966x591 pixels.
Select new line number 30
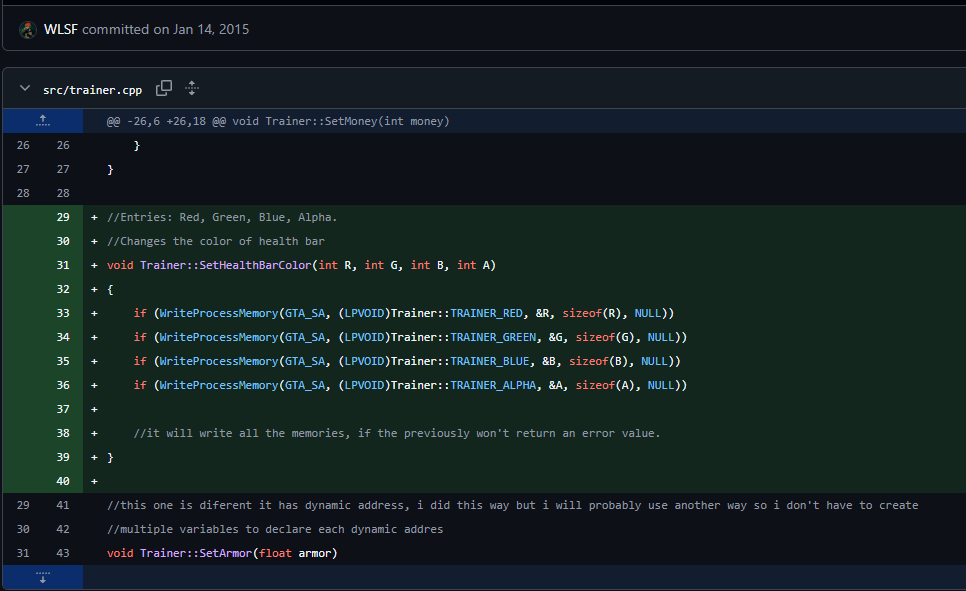(63, 241)
